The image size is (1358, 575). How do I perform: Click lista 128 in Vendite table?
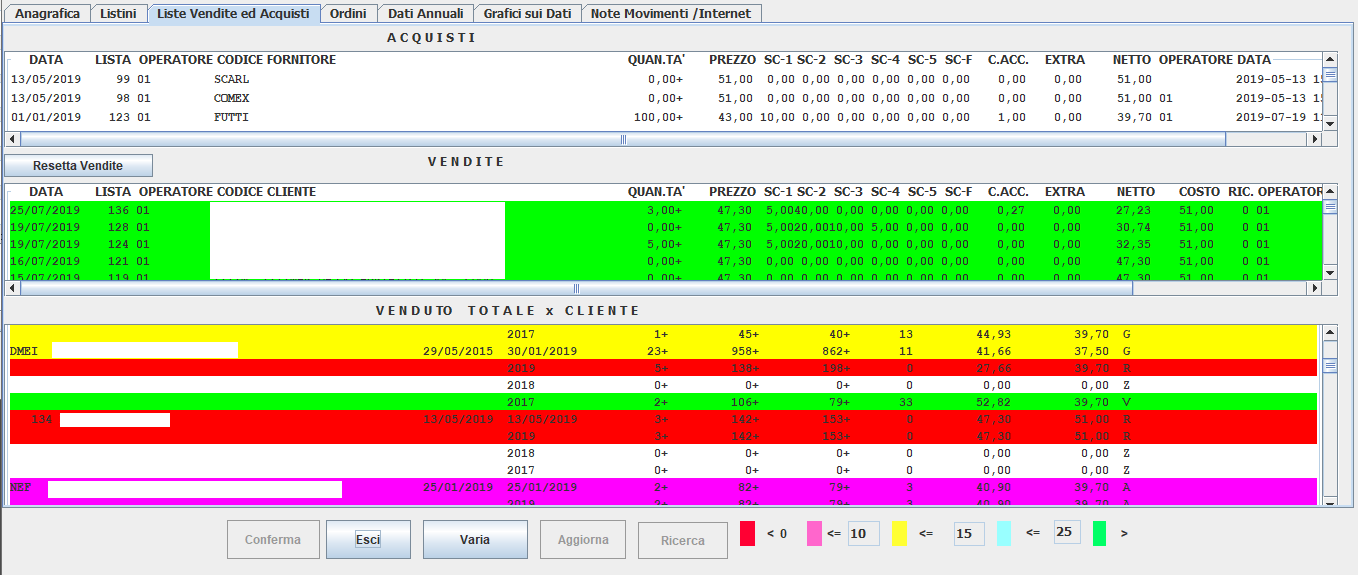click(x=118, y=227)
